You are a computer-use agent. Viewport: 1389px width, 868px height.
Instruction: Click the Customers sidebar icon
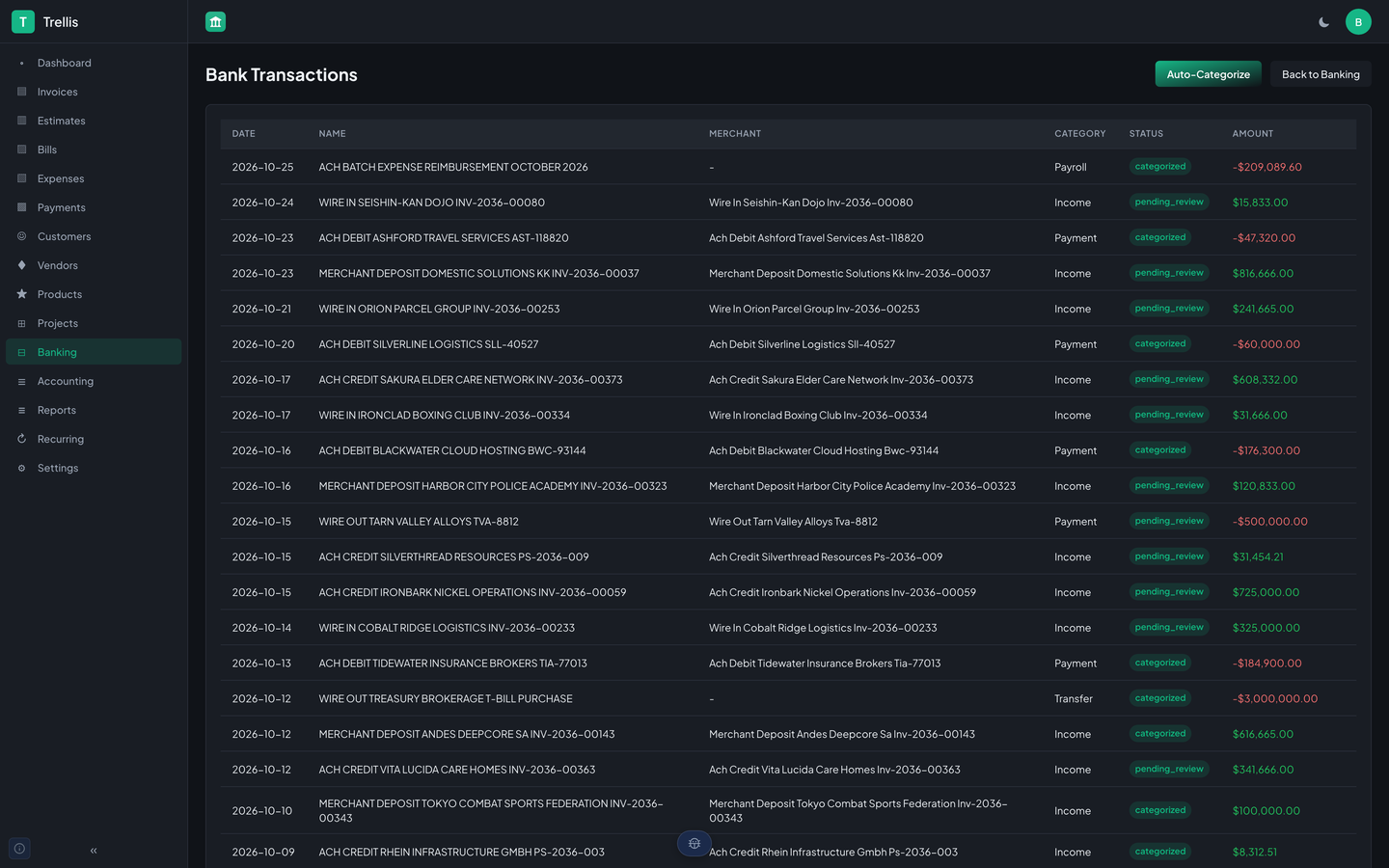[22, 236]
